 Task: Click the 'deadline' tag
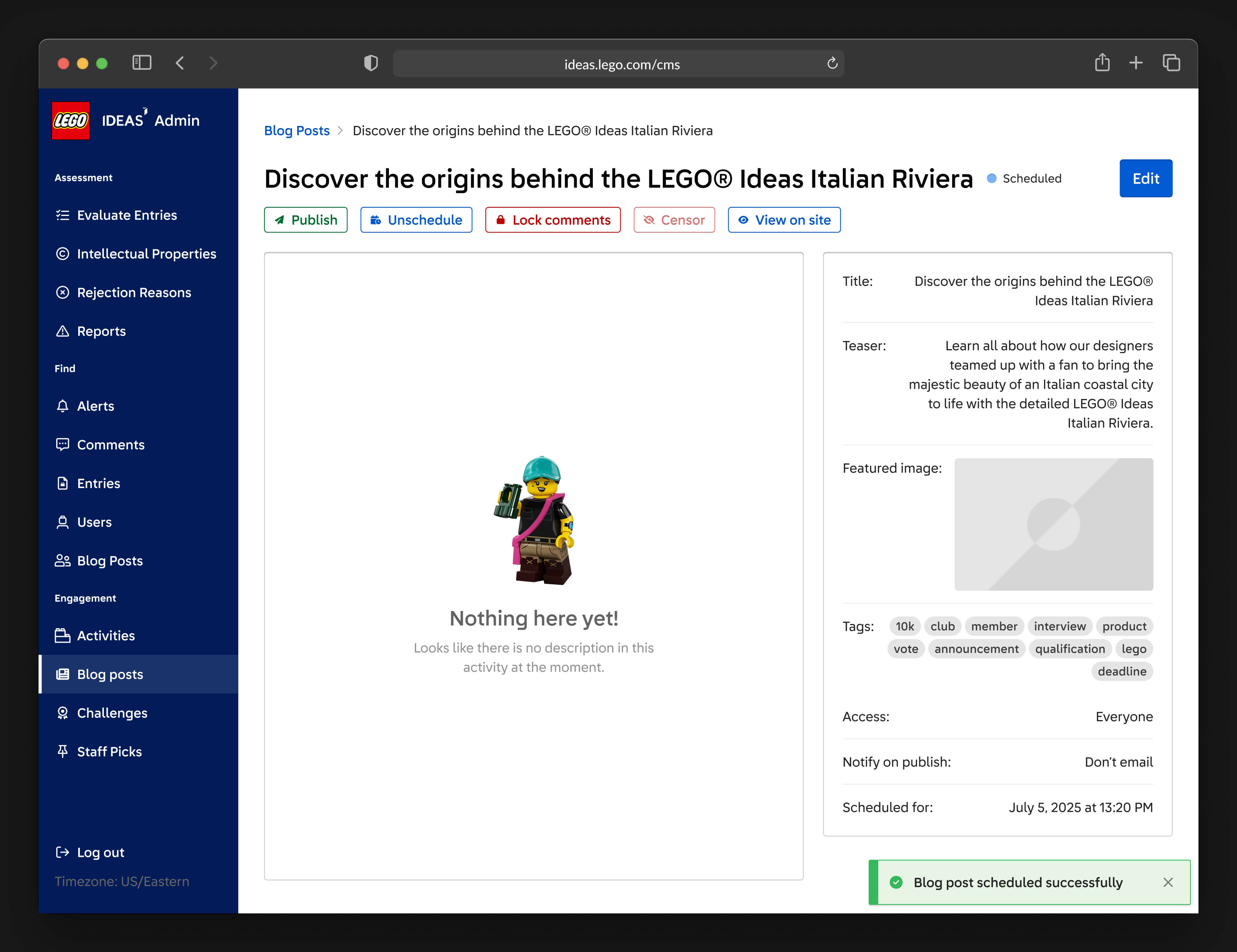click(1122, 672)
